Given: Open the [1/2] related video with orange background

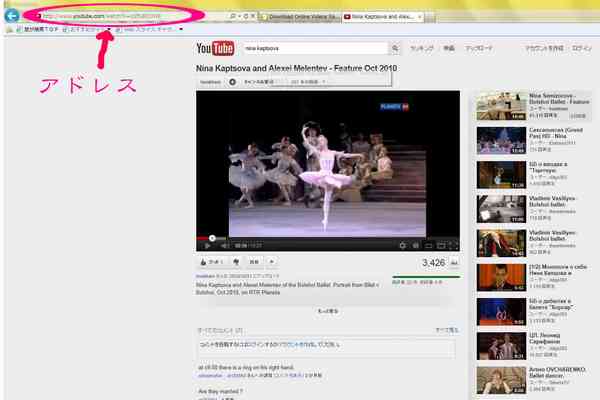Looking at the screenshot, I should (501, 278).
